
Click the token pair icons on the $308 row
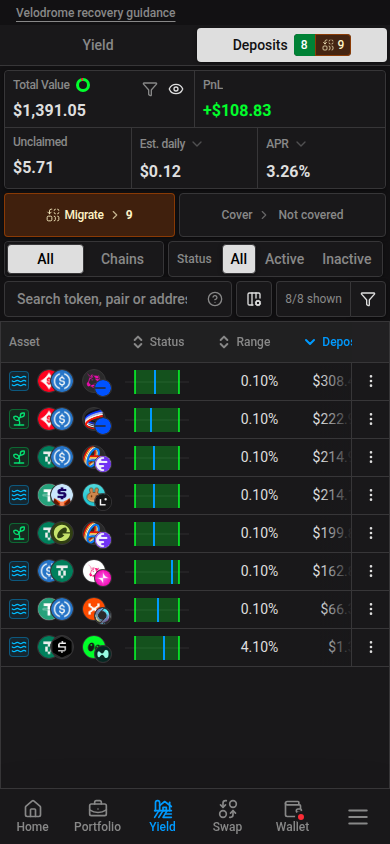point(55,381)
